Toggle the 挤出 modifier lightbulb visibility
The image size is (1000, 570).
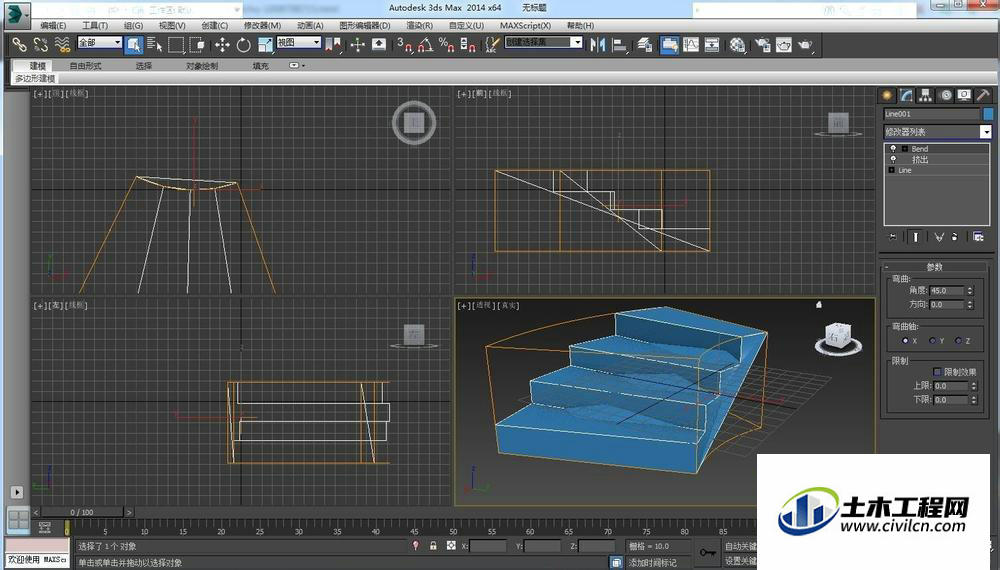coord(893,159)
